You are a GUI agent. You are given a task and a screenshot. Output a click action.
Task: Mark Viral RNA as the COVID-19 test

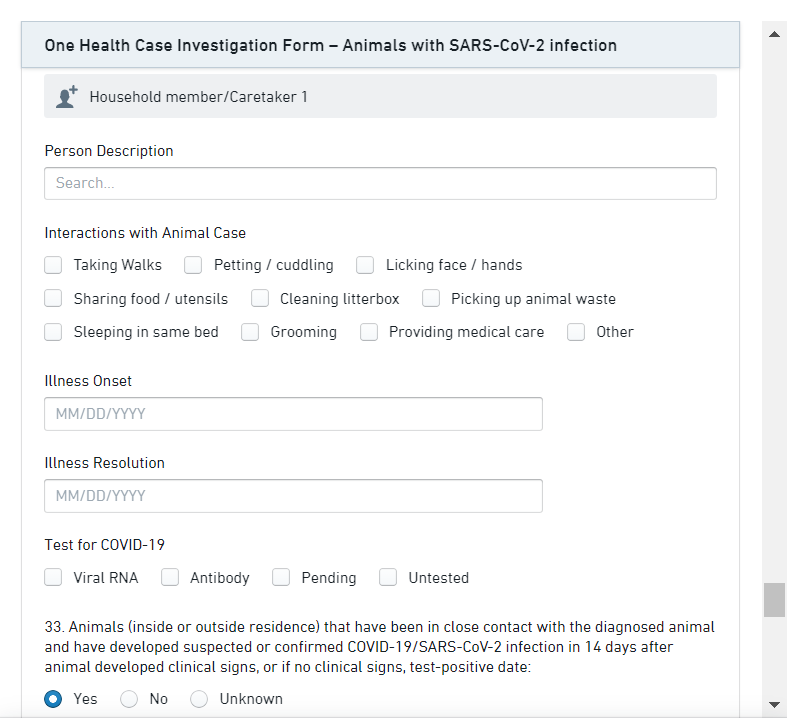click(x=53, y=577)
